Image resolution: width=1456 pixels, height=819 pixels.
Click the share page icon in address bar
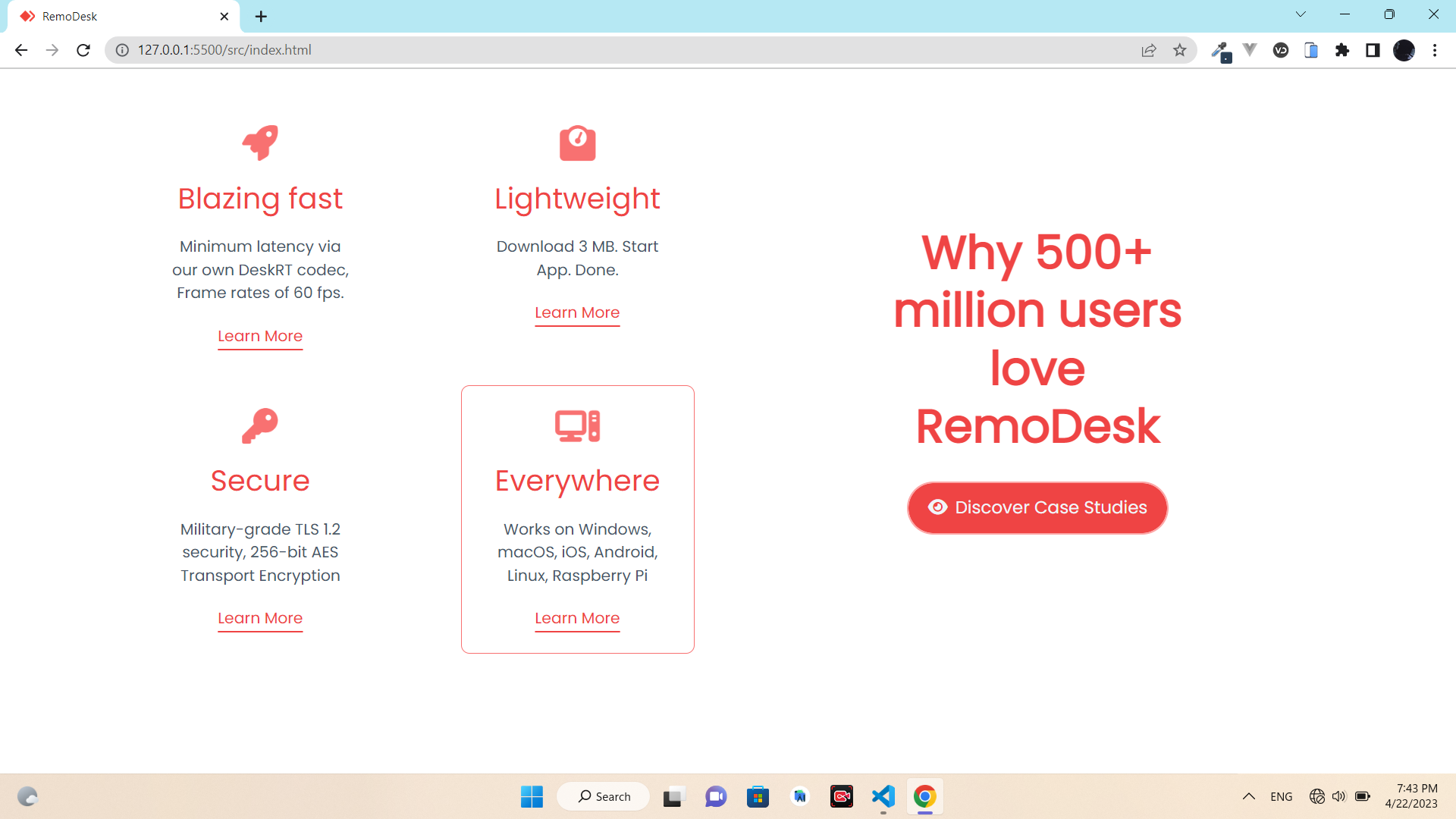tap(1148, 50)
